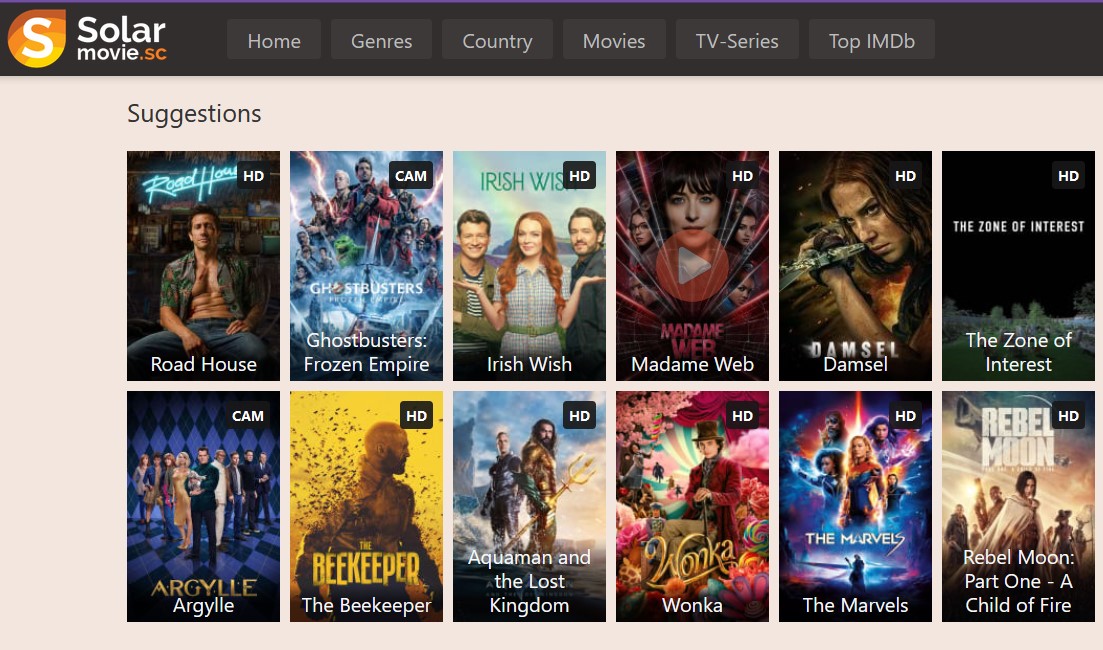Click the CAM badge on Ghostbusters
Image resolution: width=1103 pixels, height=650 pixels.
pyautogui.click(x=411, y=176)
